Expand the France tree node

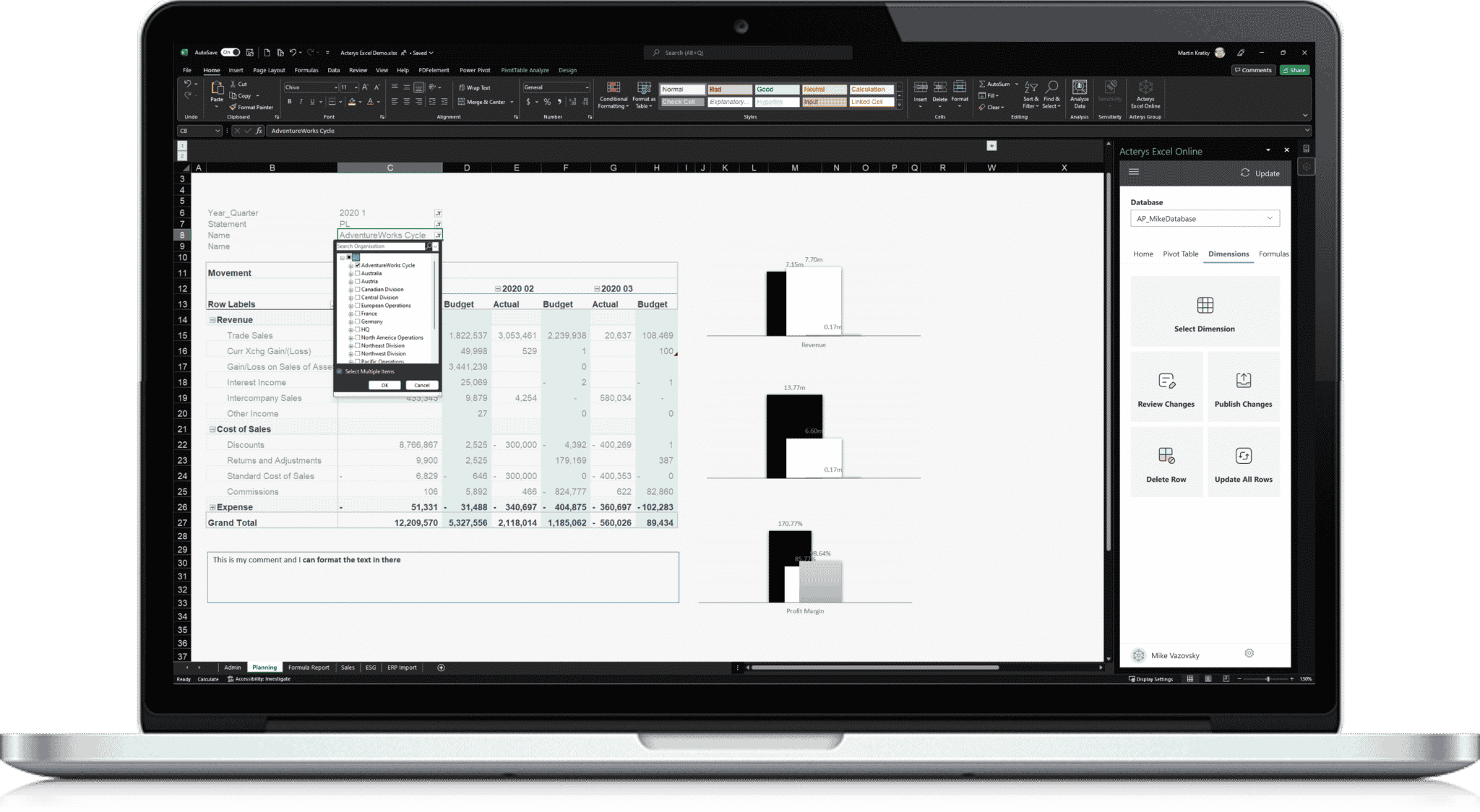(351, 314)
